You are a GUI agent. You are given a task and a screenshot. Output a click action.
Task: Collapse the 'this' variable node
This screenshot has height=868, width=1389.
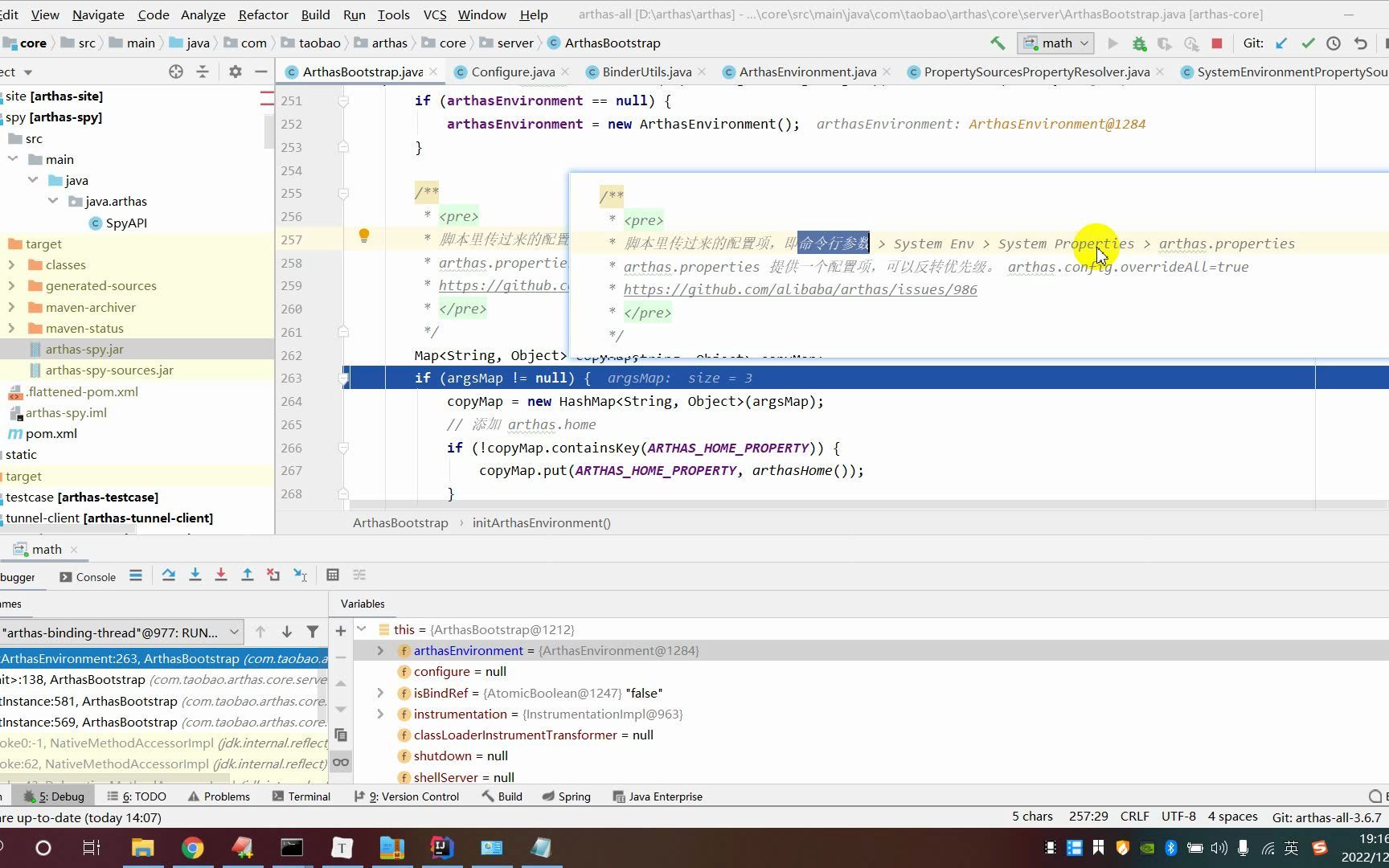coord(362,629)
